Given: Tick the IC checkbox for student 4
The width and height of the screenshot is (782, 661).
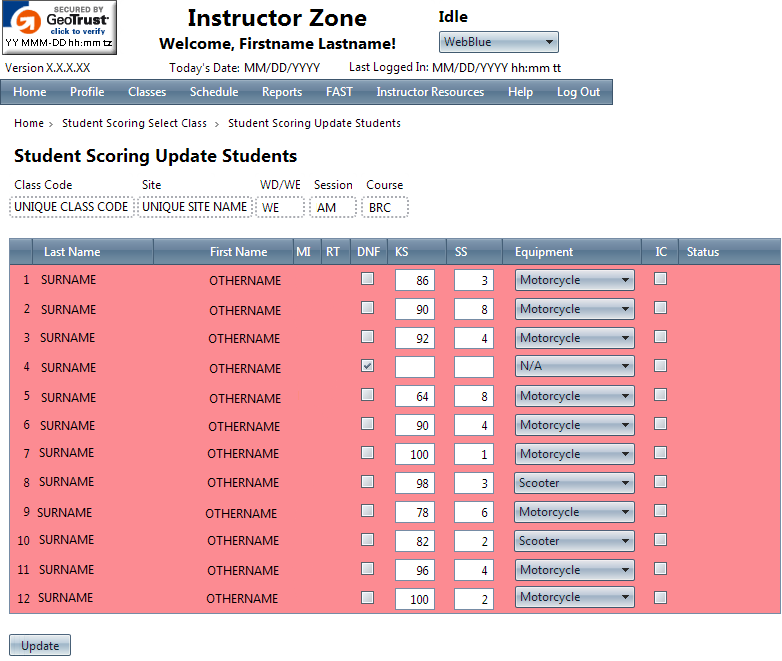Looking at the screenshot, I should tap(660, 366).
